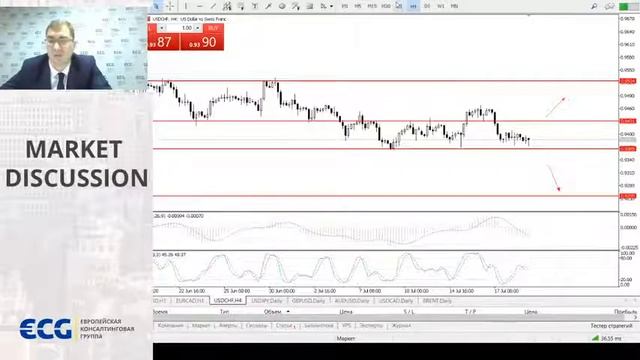Open the Сигналы terminal tab
This screenshot has height=360, width=640.
[x=256, y=326]
